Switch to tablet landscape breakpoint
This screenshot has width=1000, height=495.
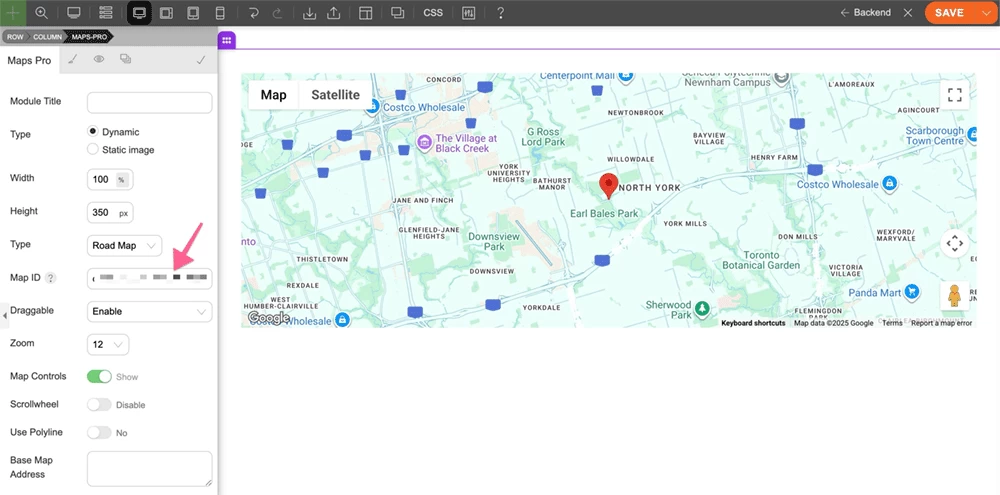coord(166,13)
